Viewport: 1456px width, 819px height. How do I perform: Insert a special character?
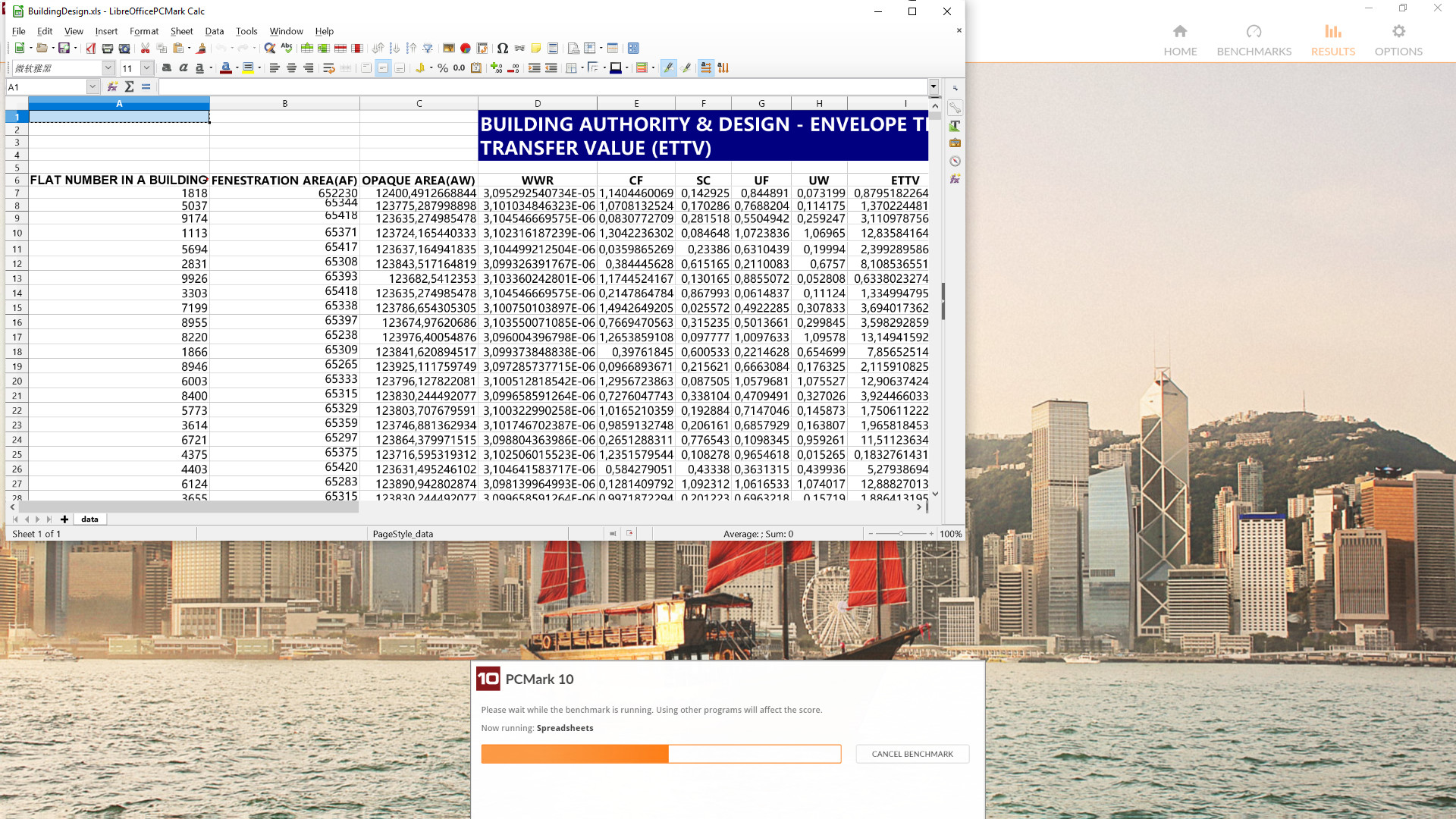coord(501,48)
